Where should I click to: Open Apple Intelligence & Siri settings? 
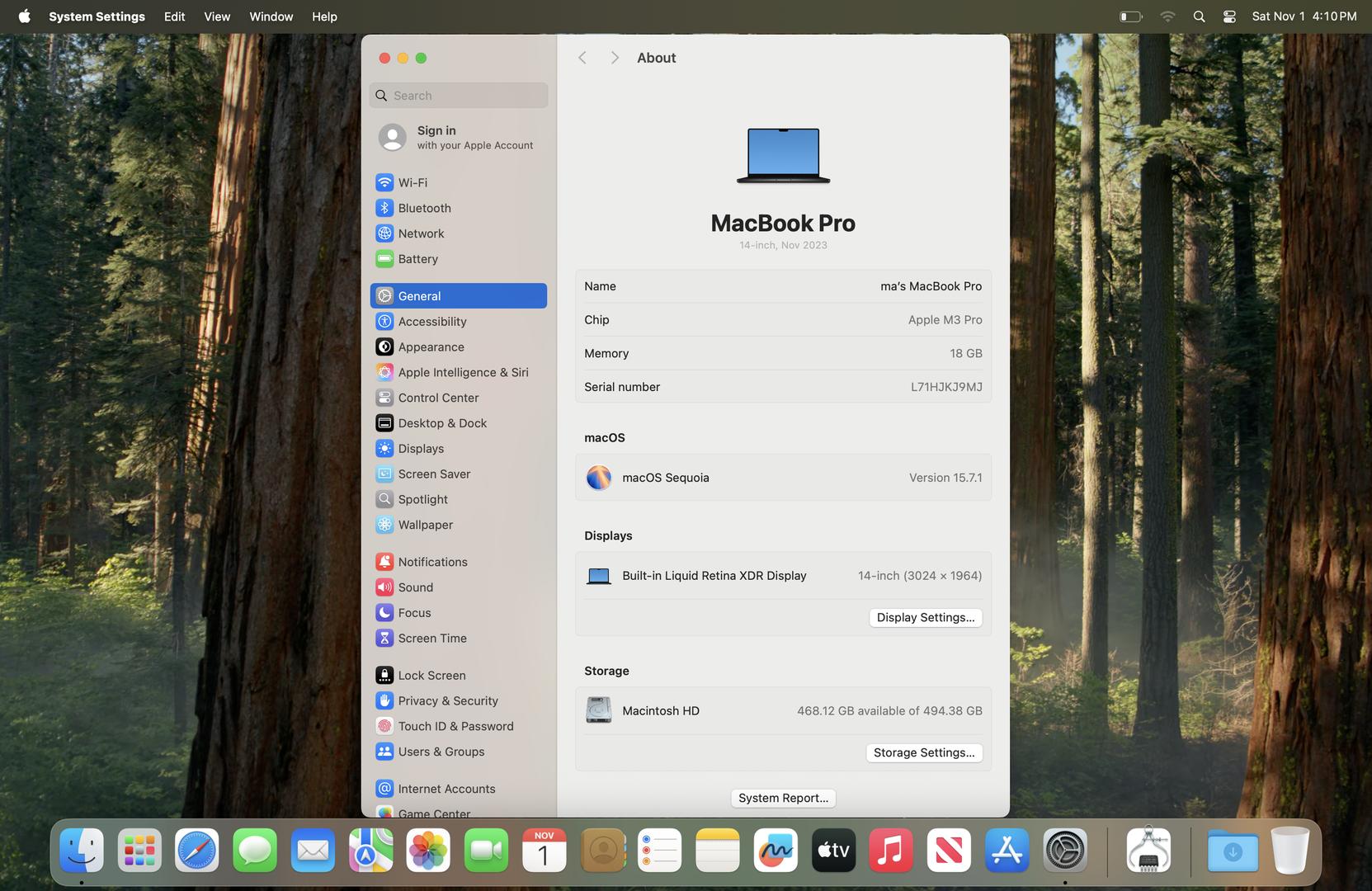462,372
